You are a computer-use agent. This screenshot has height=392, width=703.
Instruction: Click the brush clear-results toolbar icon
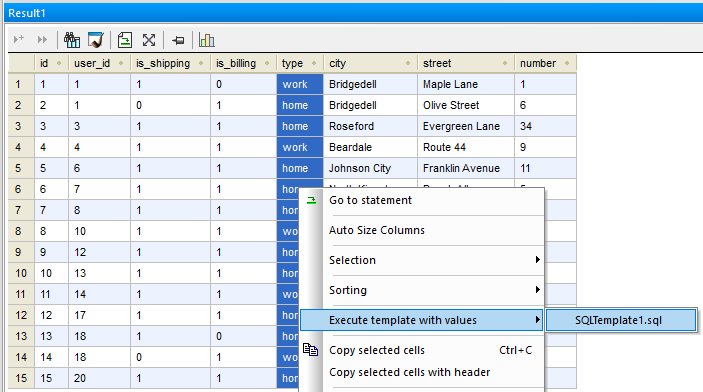click(x=95, y=40)
